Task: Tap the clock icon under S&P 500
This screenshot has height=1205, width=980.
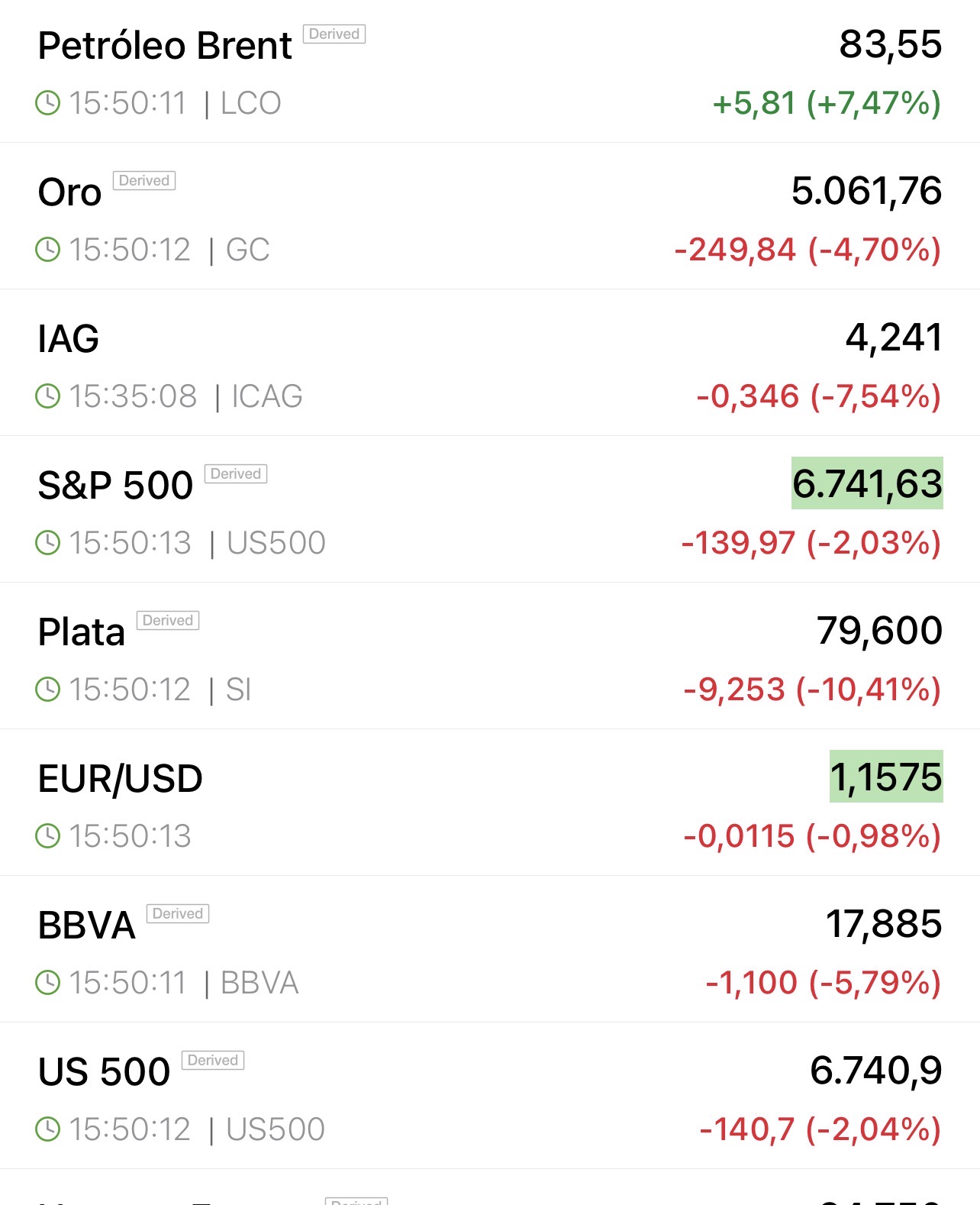Action: coord(48,543)
